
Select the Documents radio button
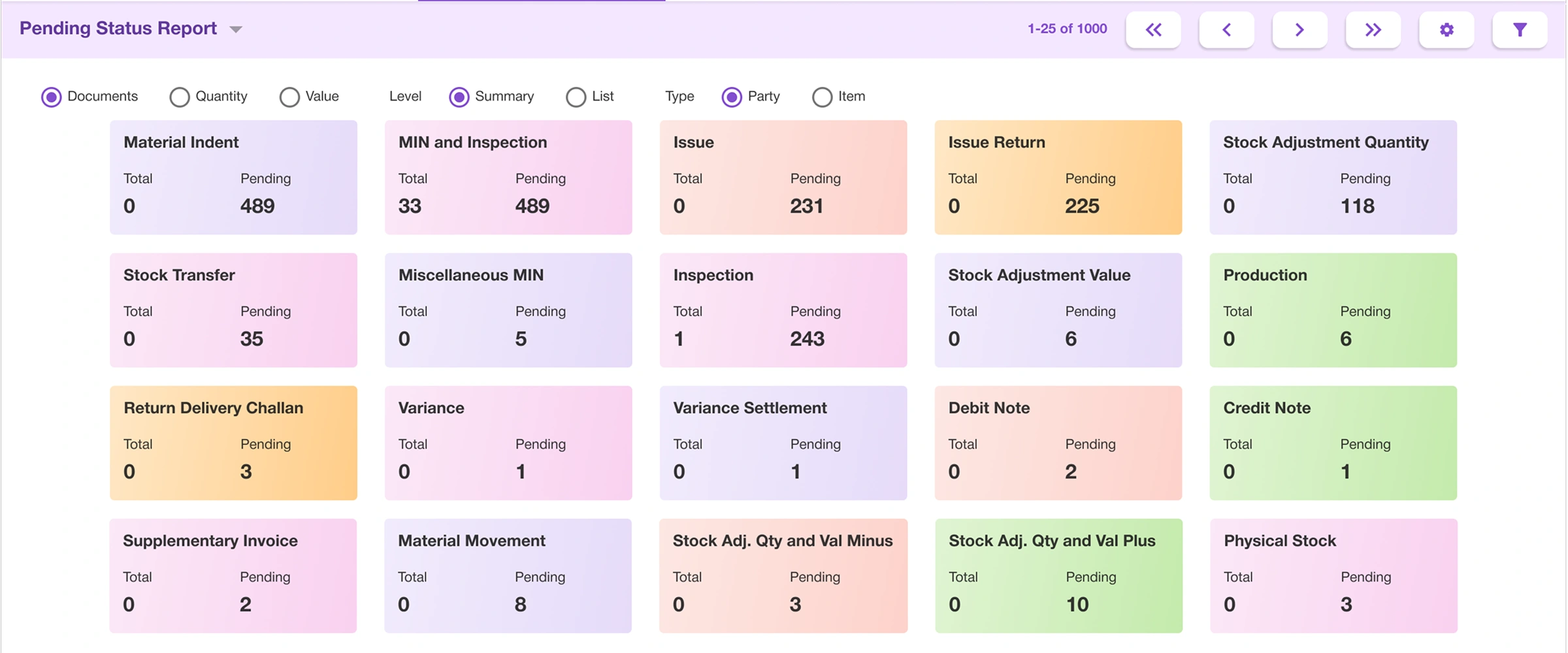click(52, 97)
